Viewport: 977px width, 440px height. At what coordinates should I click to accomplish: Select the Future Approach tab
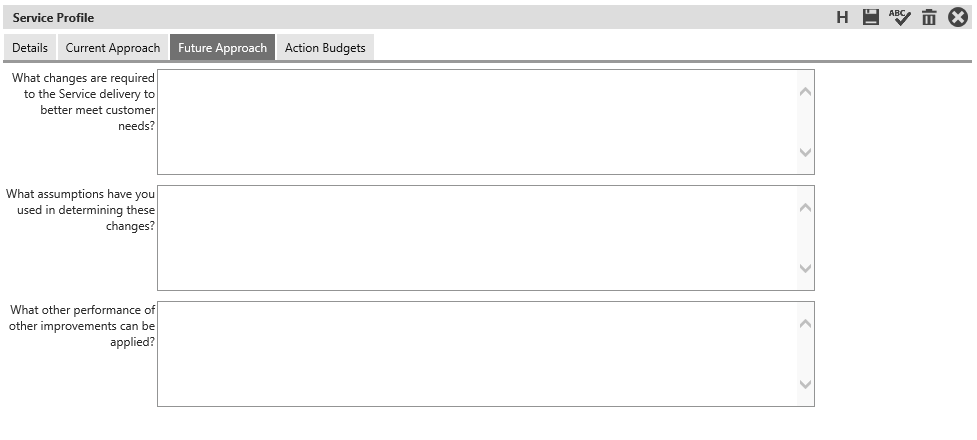click(x=222, y=47)
